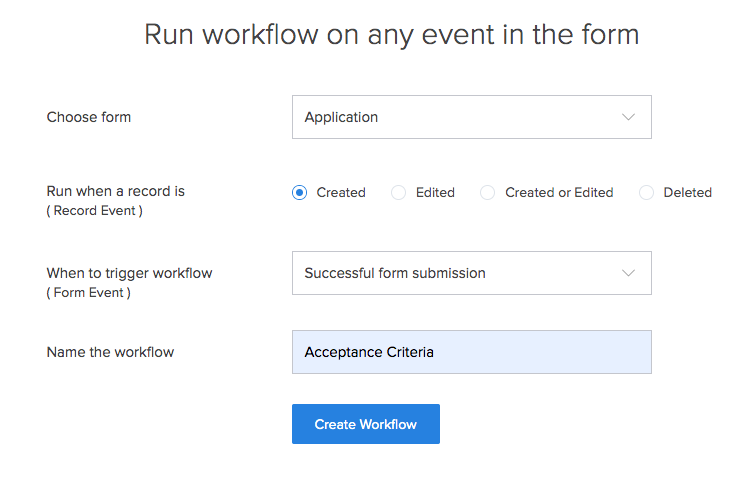Click the "Deleted" option label text

688,193
